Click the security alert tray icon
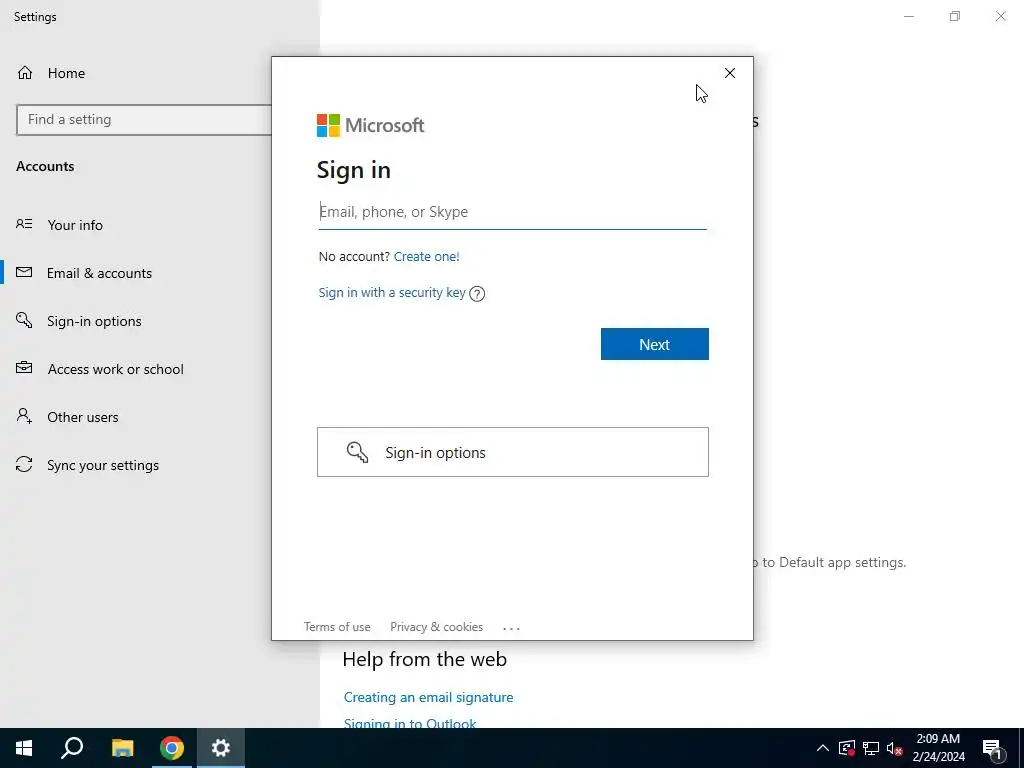The image size is (1024, 768). [847, 748]
